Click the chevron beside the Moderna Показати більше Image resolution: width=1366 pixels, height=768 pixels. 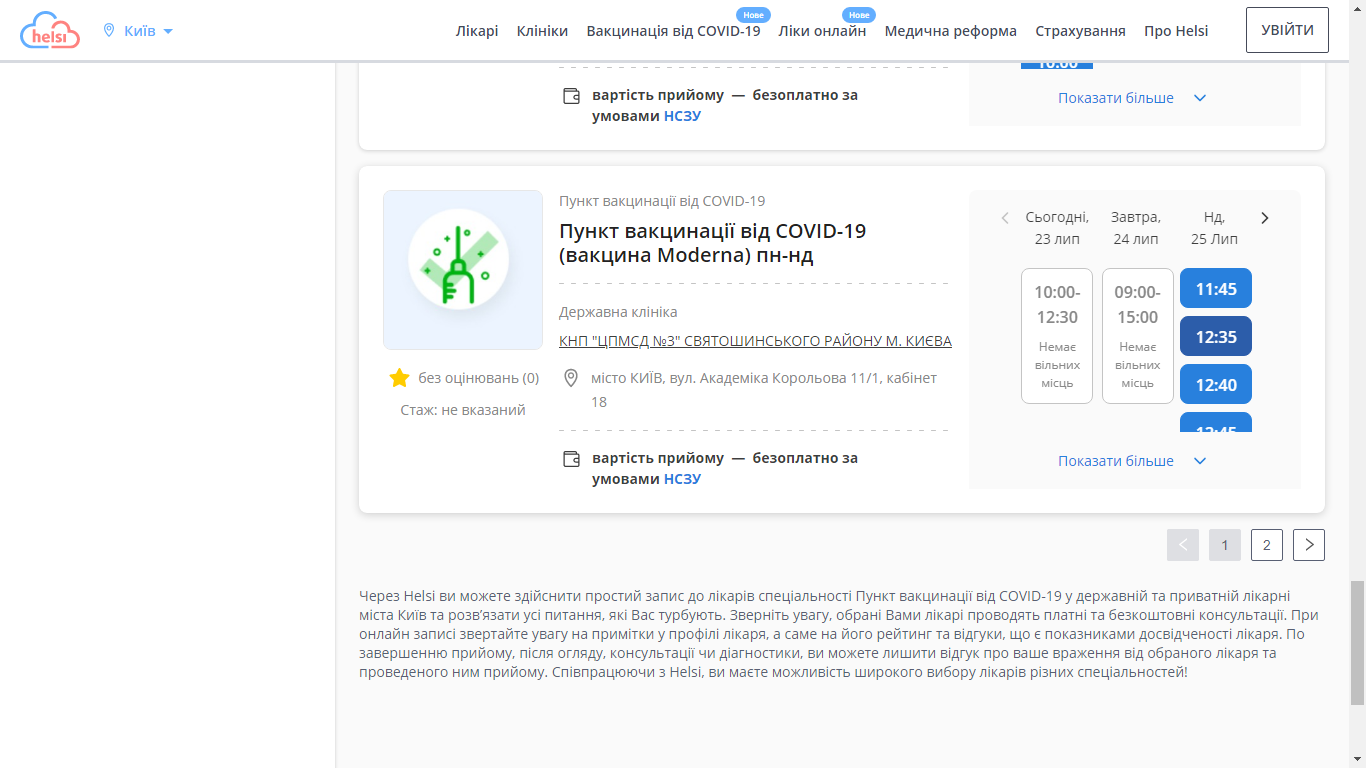pyautogui.click(x=1200, y=461)
